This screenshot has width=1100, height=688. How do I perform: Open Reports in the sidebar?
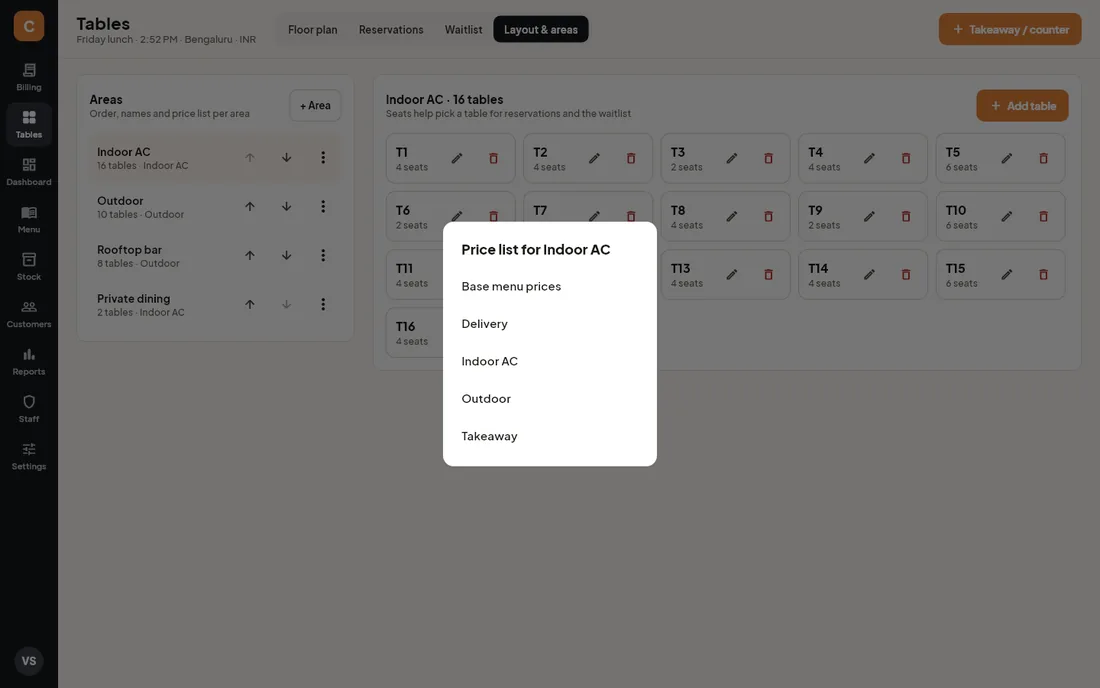click(x=29, y=362)
